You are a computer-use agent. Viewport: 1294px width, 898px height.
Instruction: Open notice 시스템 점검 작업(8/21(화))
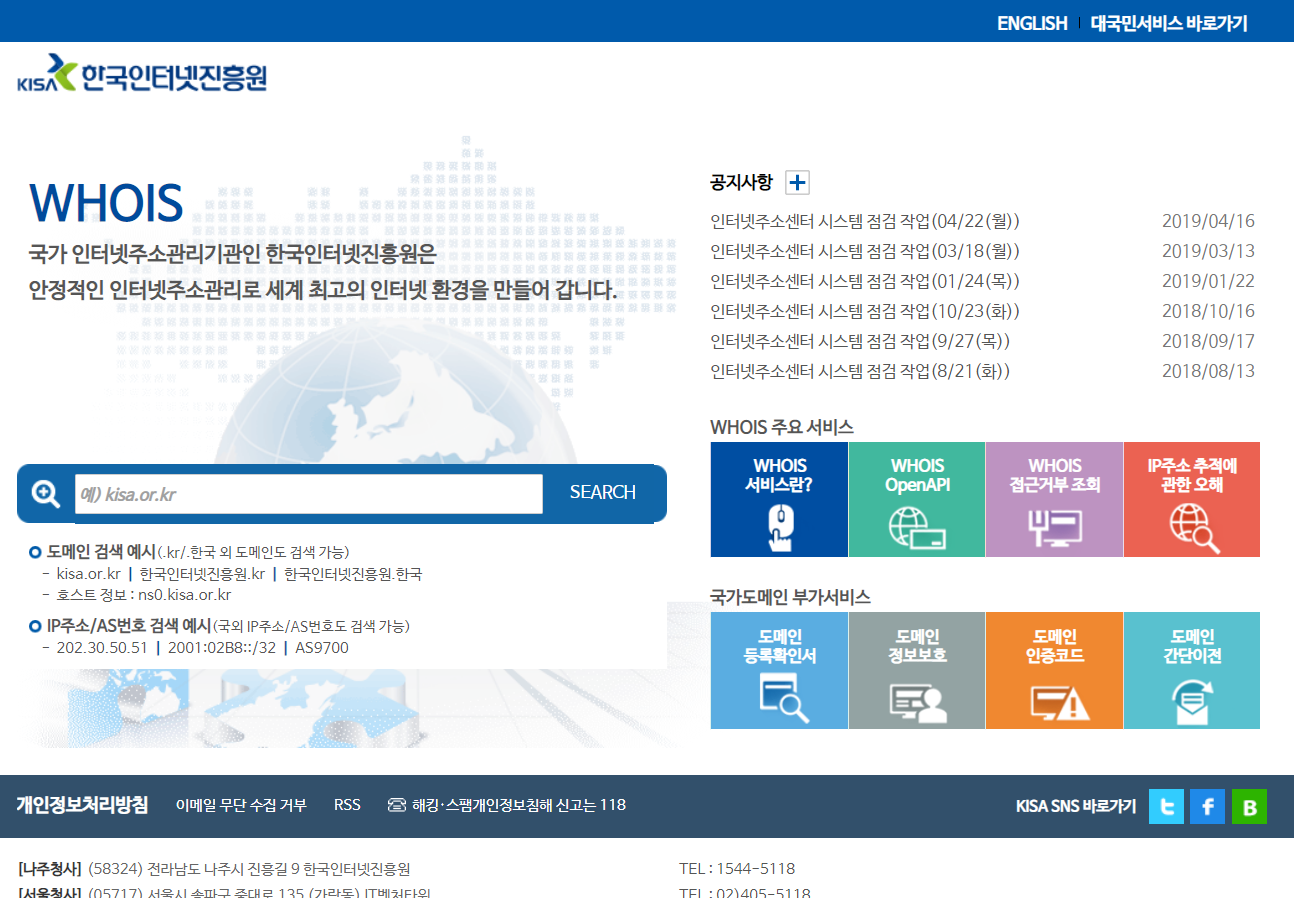point(860,371)
